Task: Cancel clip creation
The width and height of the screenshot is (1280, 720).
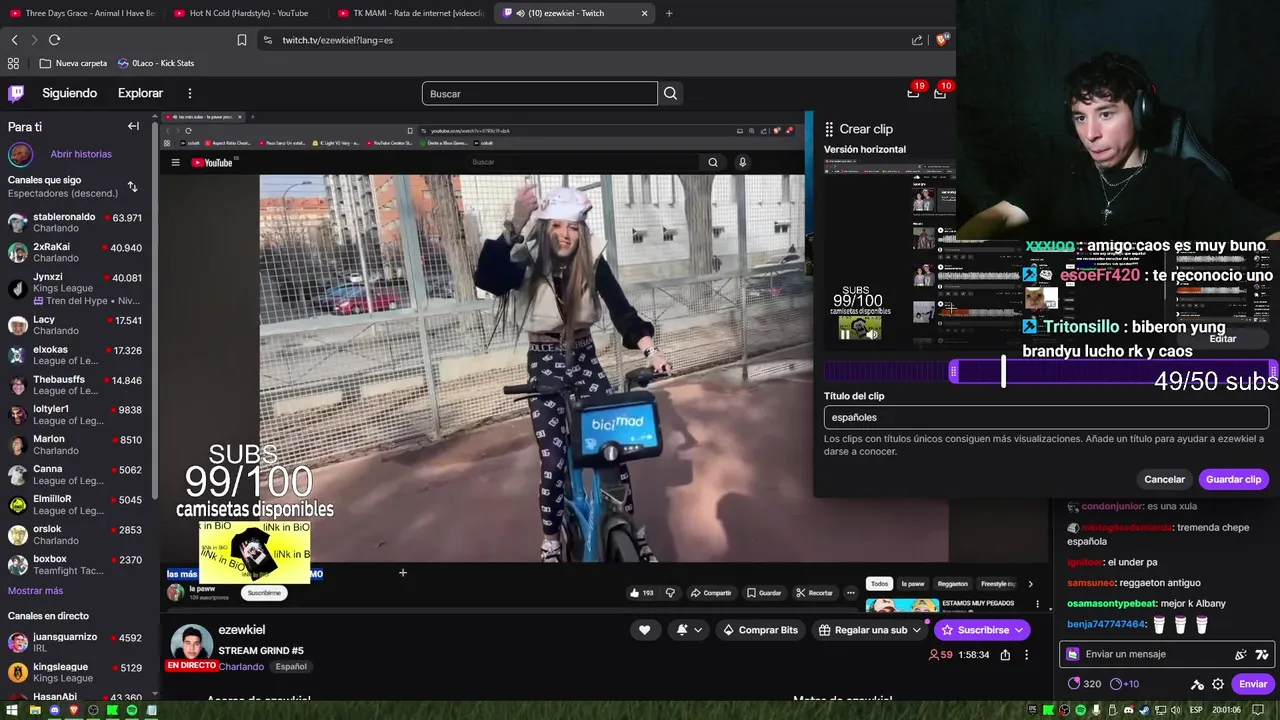Action: [x=1164, y=479]
